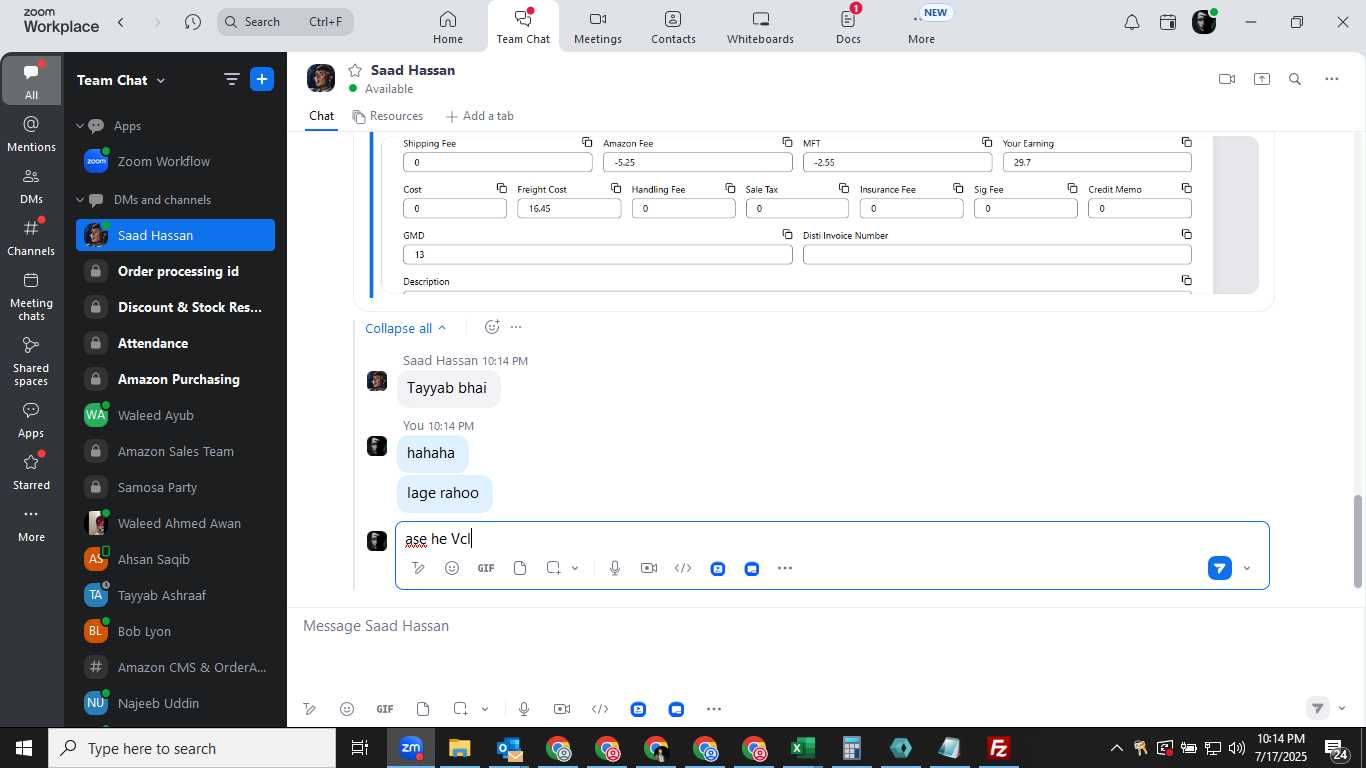Open the Samosa Party channel
1366x768 pixels.
175,487
